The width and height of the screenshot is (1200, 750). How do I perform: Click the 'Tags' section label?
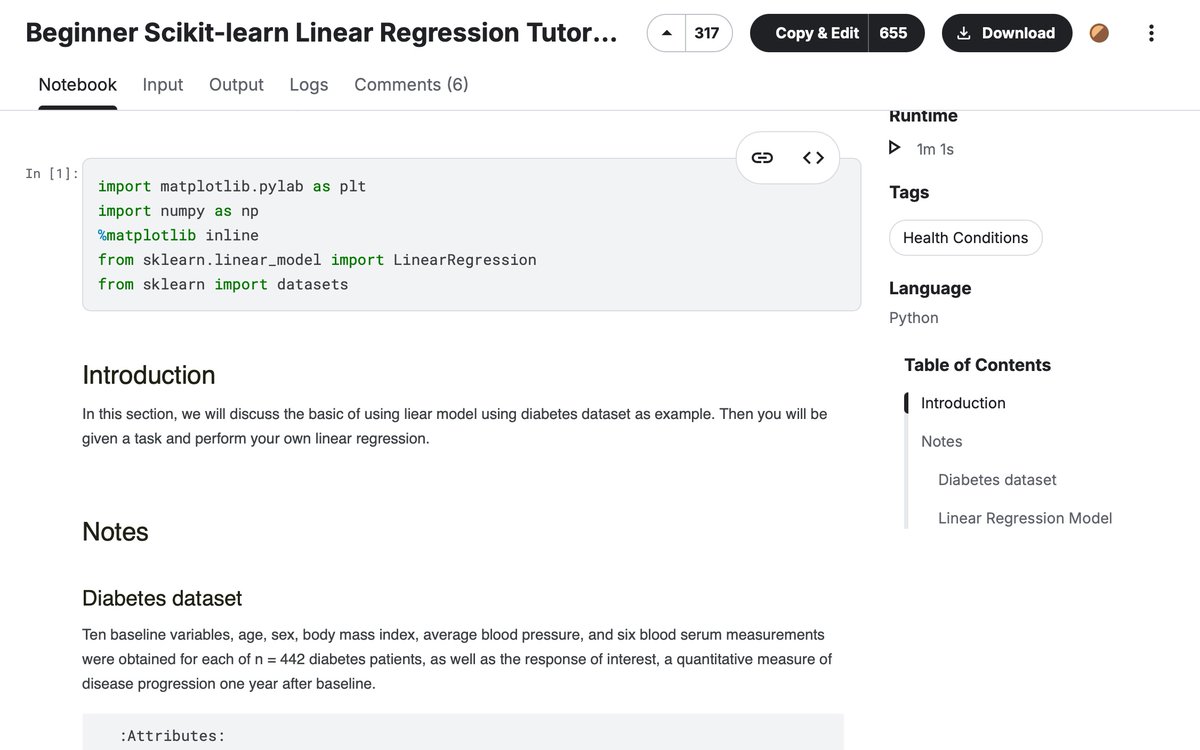tap(909, 192)
